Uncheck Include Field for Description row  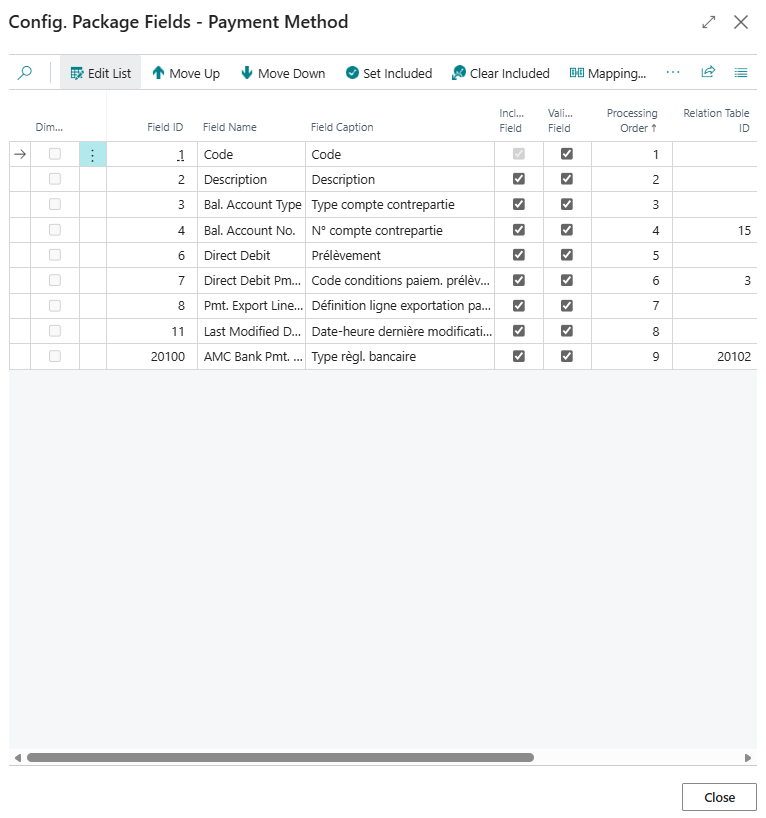(x=519, y=179)
